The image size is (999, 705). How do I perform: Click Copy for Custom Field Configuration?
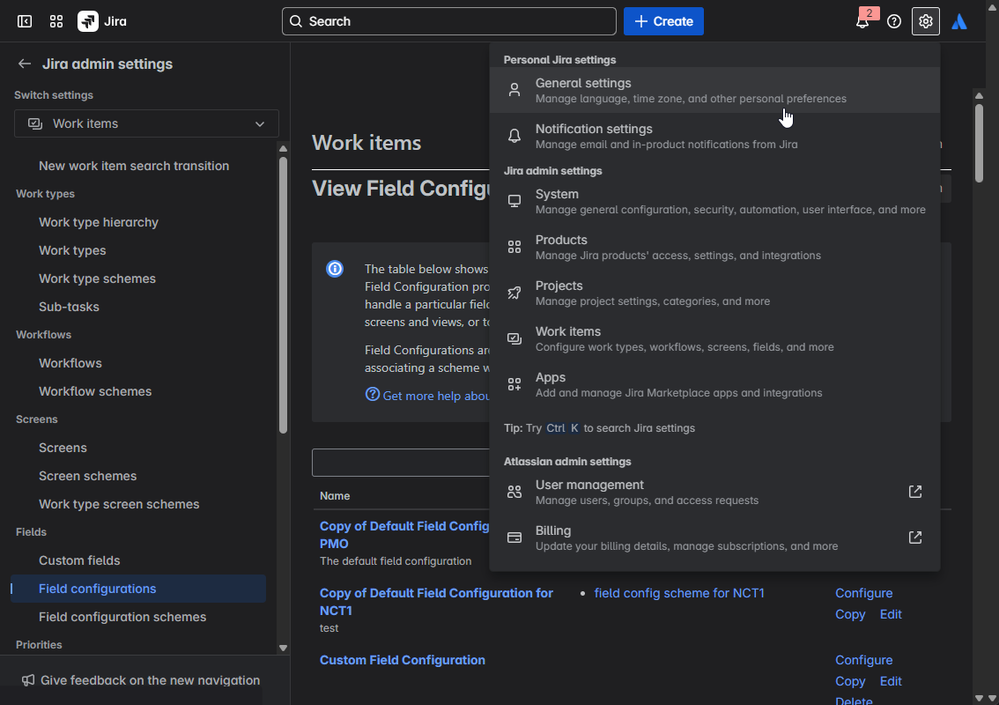(x=850, y=681)
